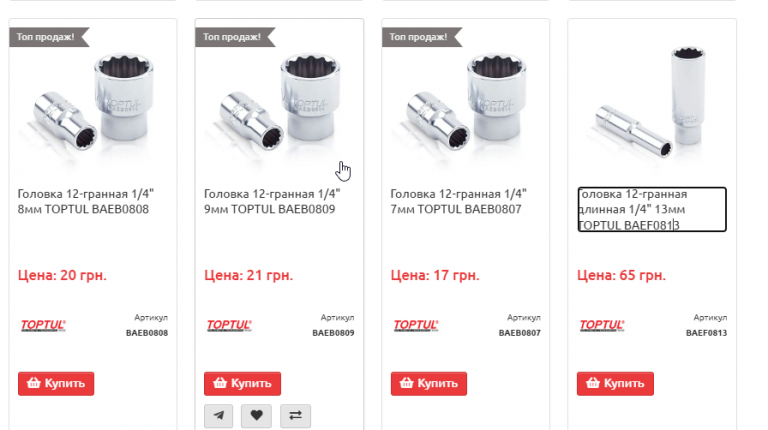This screenshot has width=768, height=430.
Task: Click TOPTUL brand logo on BAEB0808 card
Action: click(x=43, y=325)
